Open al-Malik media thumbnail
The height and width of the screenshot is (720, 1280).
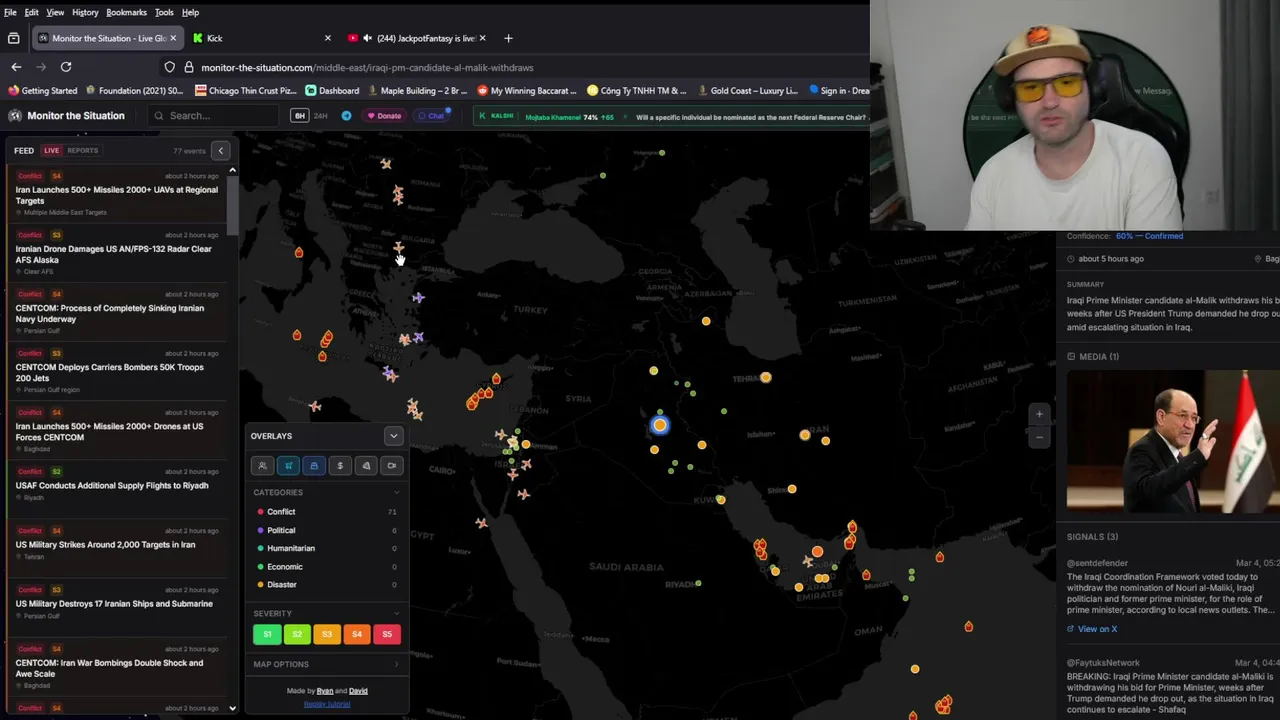[1173, 441]
